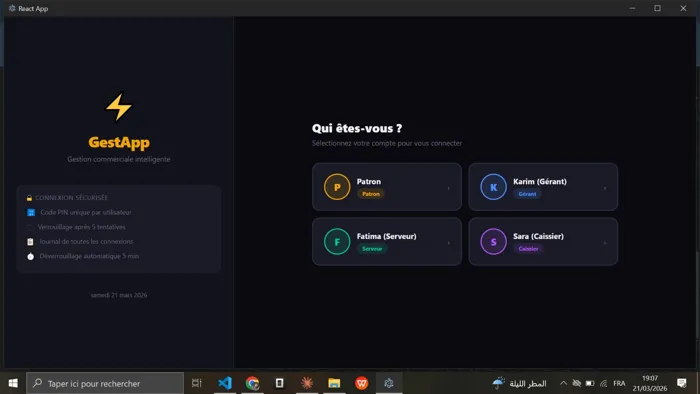Click the chevron on Sara card
The image size is (700, 394).
point(605,243)
